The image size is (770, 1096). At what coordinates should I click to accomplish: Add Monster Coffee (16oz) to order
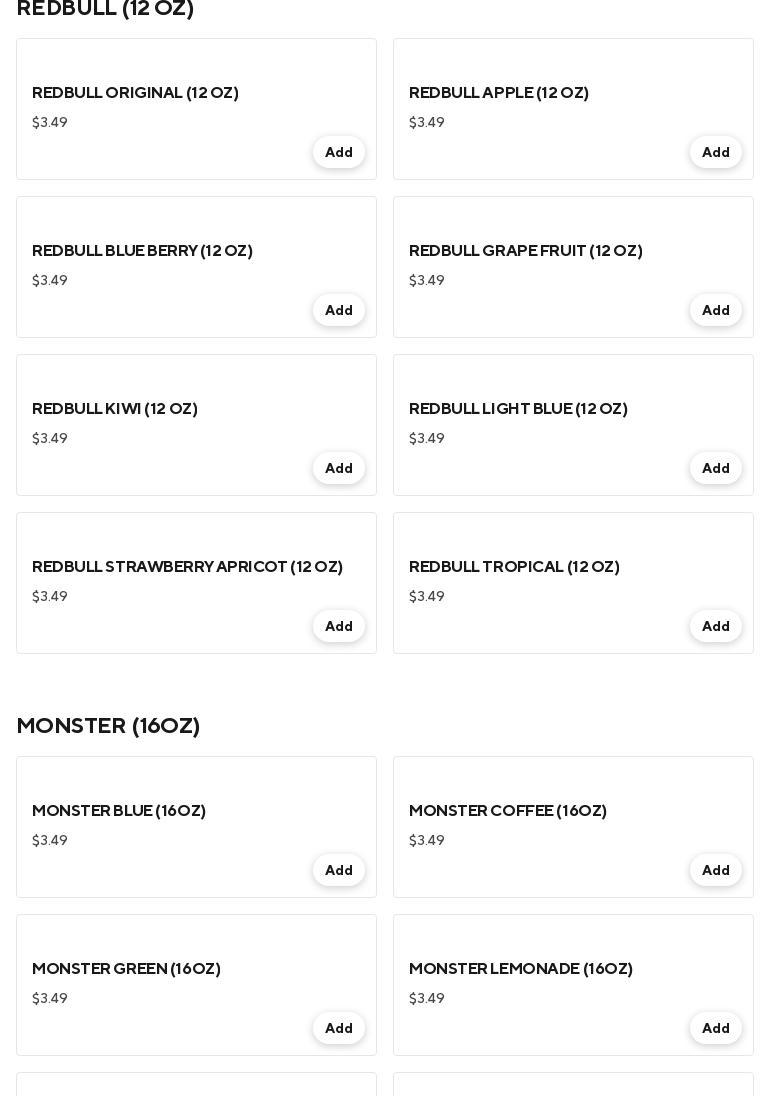(715, 870)
